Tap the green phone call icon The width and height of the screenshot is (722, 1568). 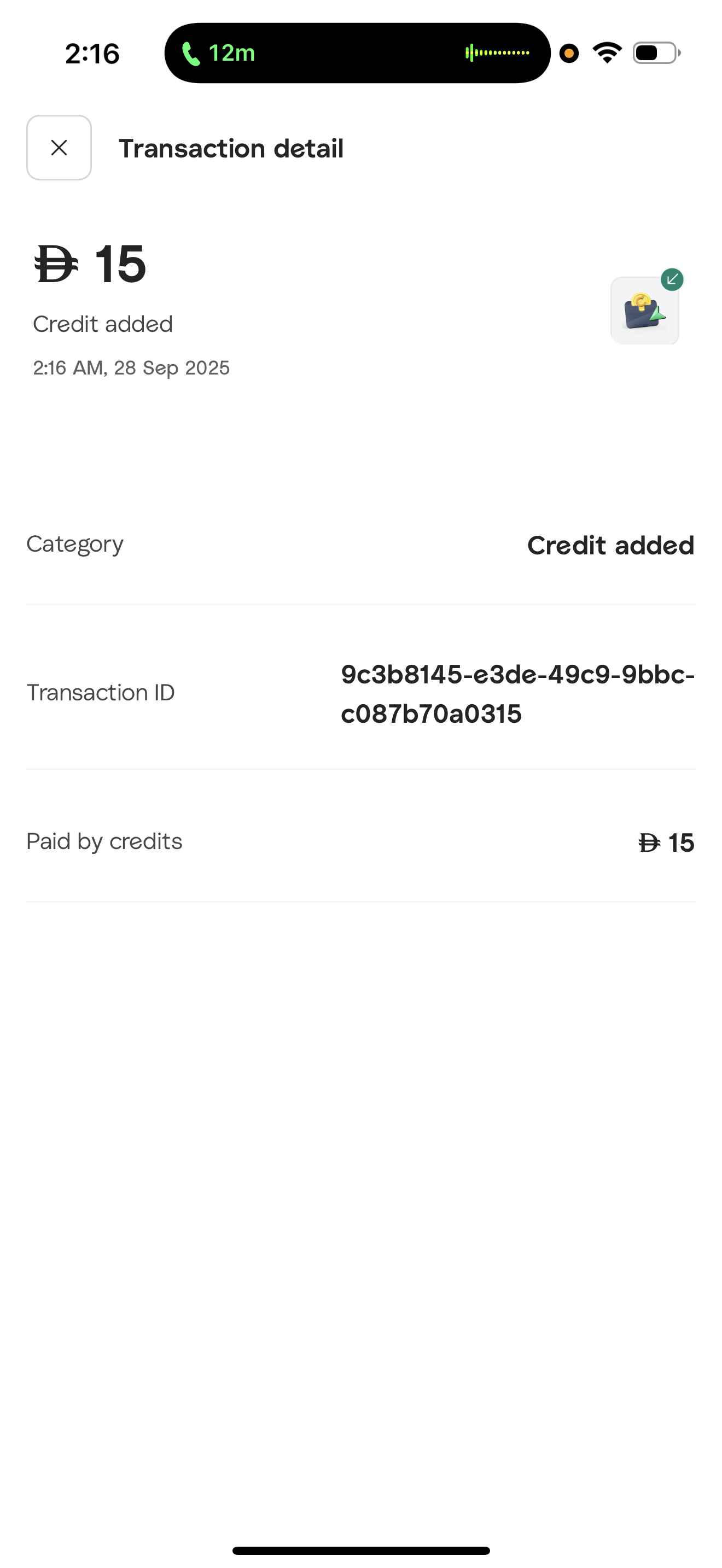[x=191, y=54]
